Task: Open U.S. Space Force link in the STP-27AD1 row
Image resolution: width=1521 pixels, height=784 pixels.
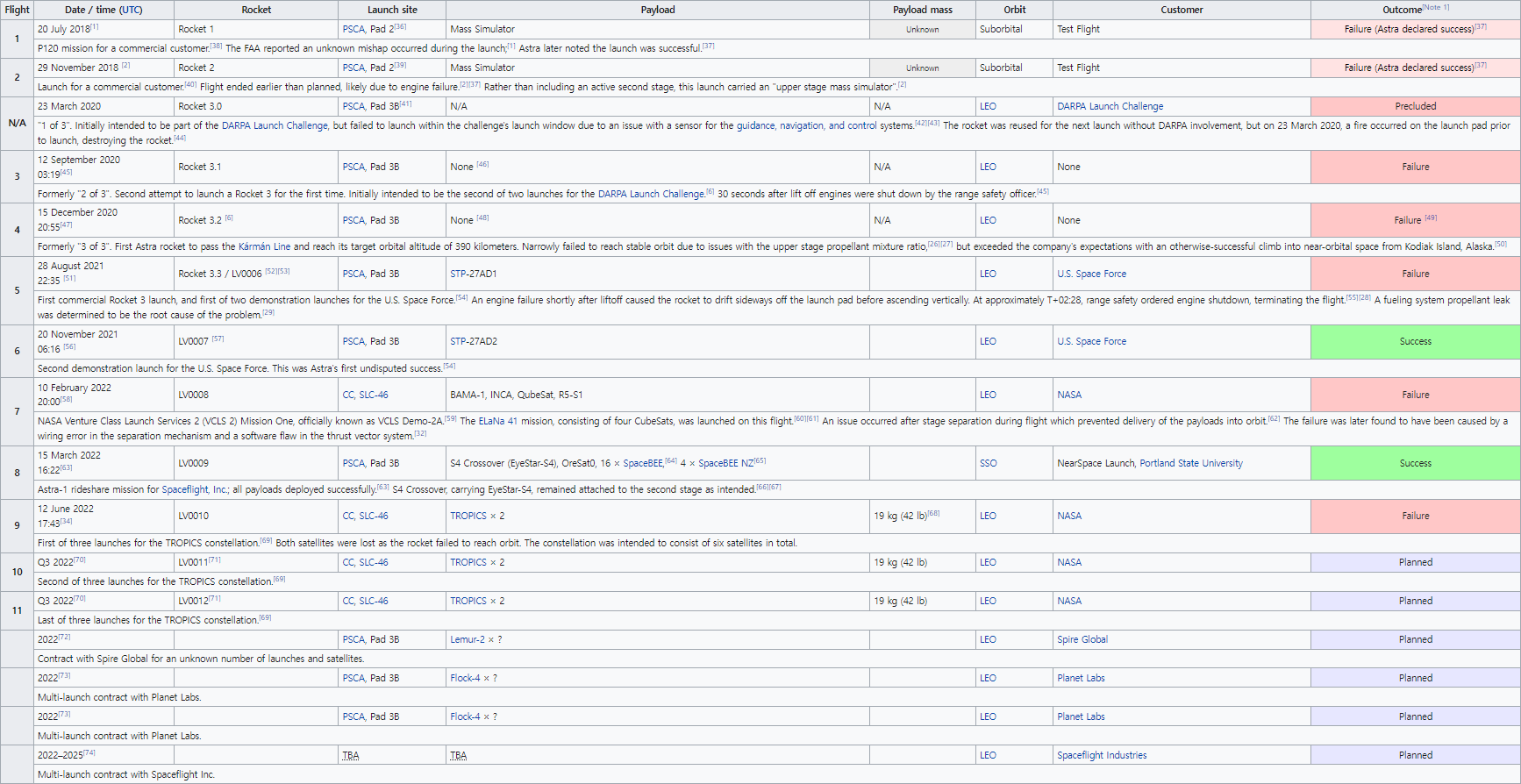Action: (x=1092, y=274)
